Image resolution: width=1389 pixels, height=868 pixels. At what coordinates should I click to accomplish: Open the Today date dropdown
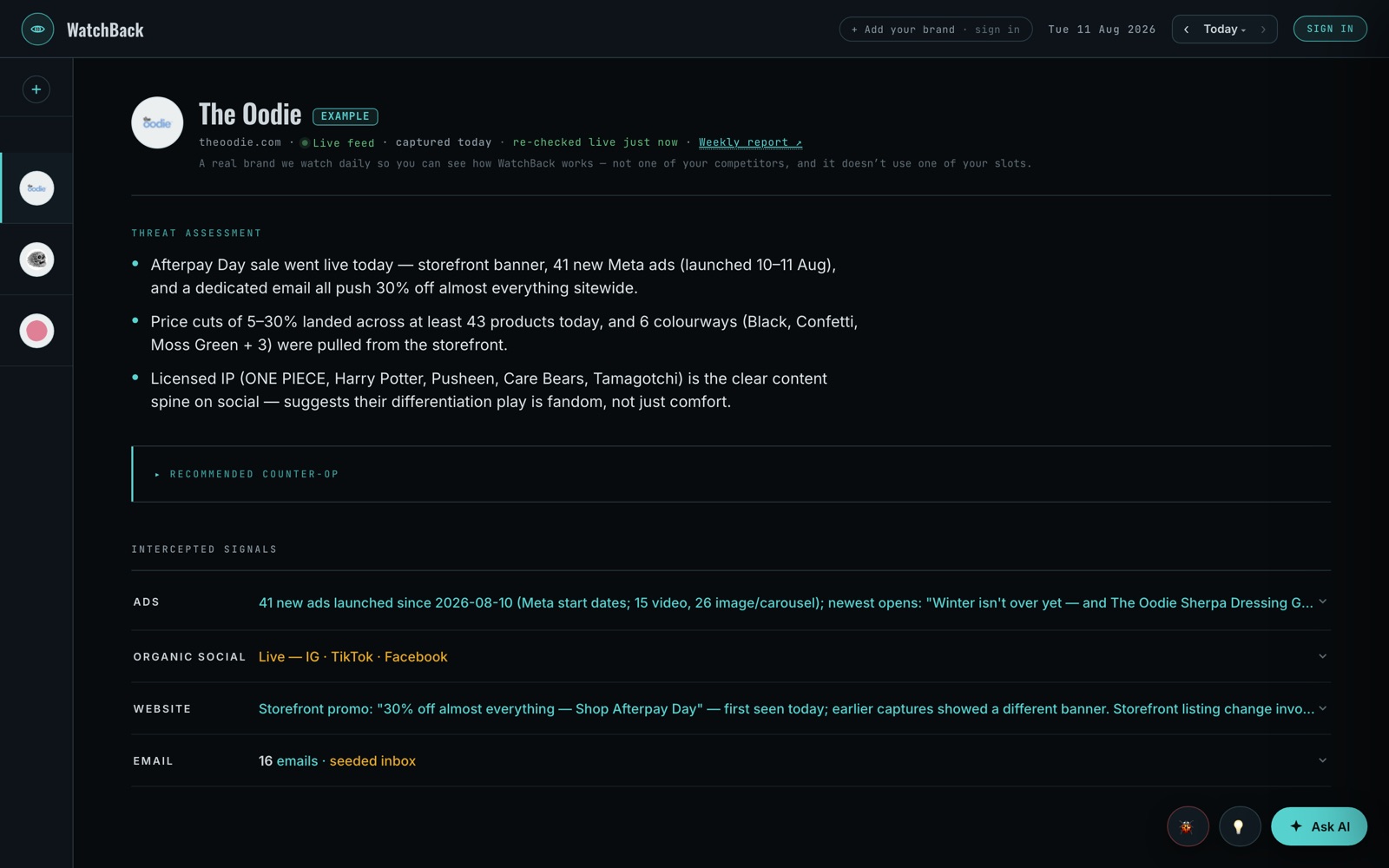pyautogui.click(x=1225, y=30)
